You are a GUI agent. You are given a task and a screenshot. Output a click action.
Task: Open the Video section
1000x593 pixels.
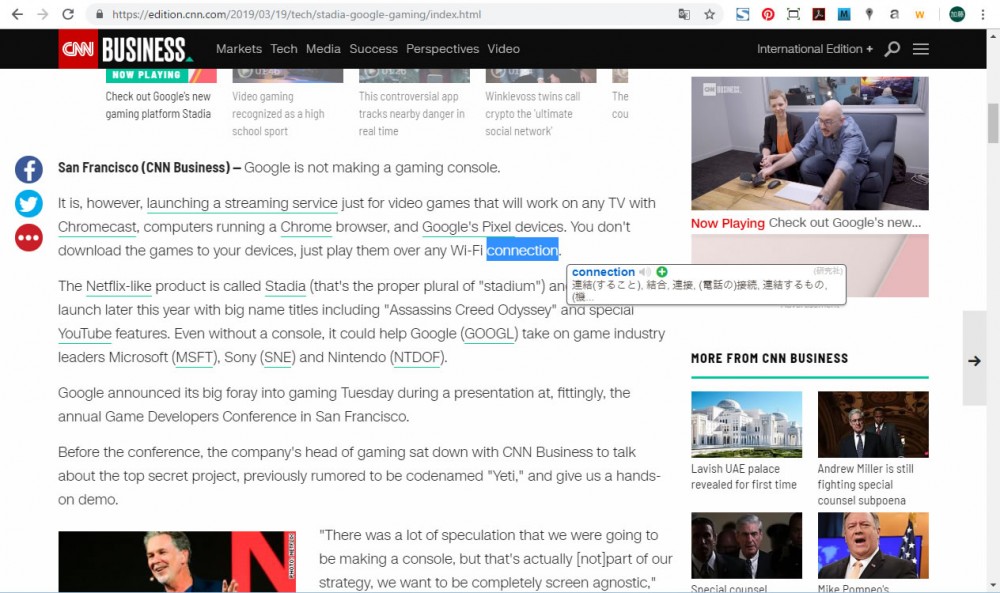[x=504, y=48]
